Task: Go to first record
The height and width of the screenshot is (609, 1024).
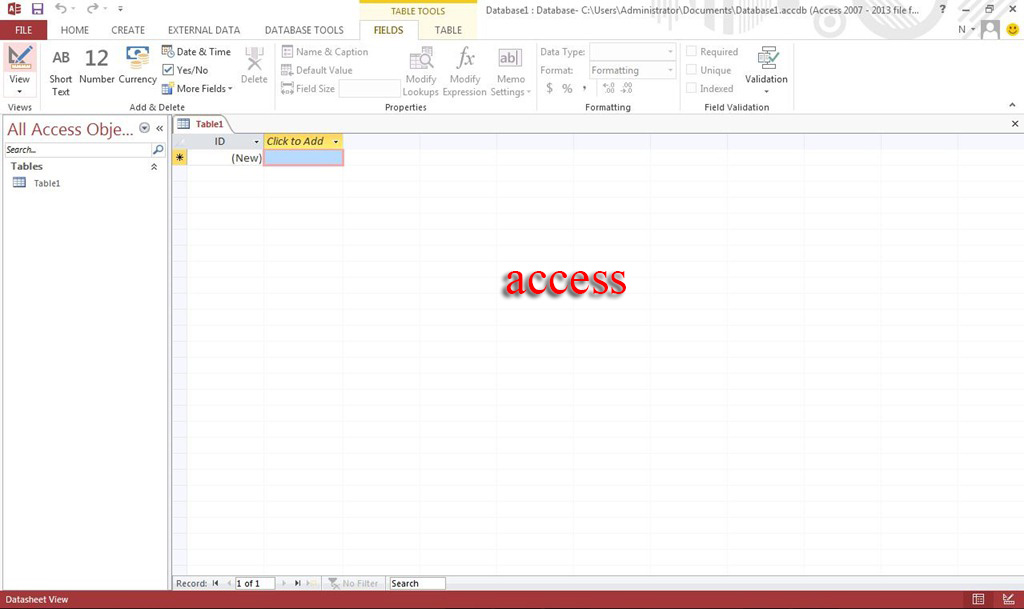Action: tap(216, 584)
